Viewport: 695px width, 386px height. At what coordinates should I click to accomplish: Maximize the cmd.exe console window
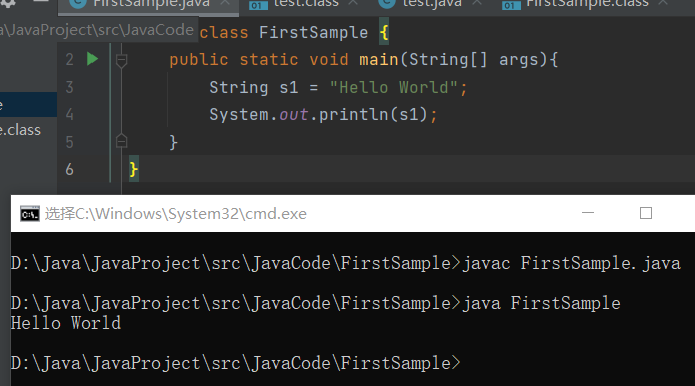646,213
